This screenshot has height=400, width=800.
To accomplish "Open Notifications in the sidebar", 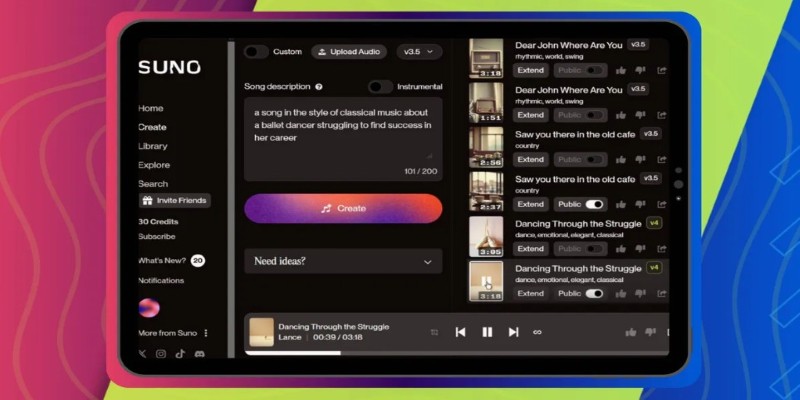I will 161,281.
